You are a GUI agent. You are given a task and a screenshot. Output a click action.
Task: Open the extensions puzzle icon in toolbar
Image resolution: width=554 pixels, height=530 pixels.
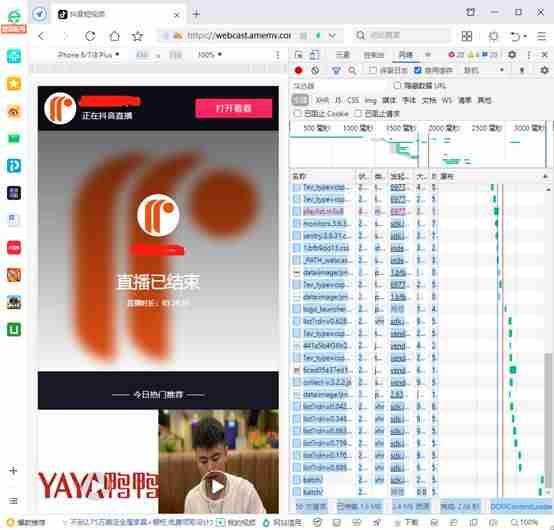click(x=493, y=36)
